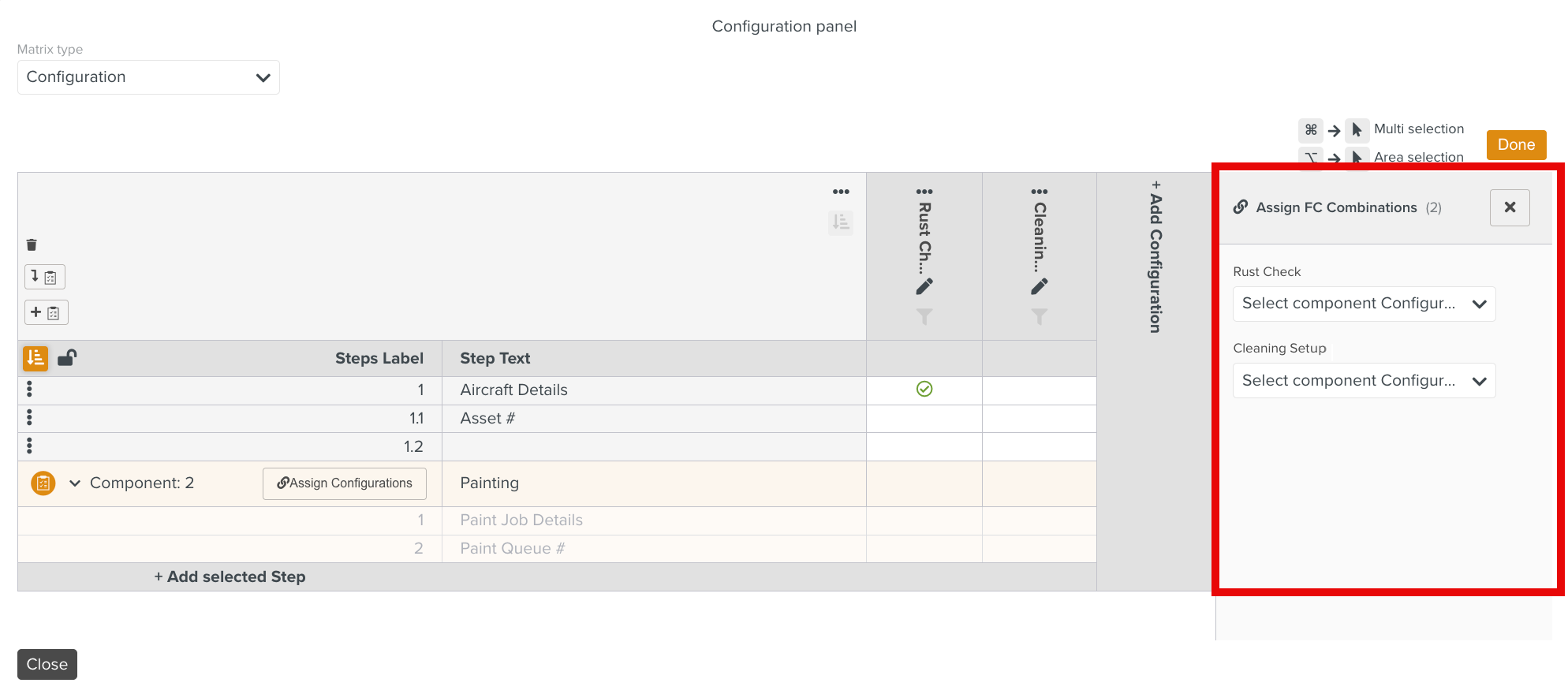Close the Assign FC Combinations panel
This screenshot has width=1568, height=694.
click(x=1510, y=207)
